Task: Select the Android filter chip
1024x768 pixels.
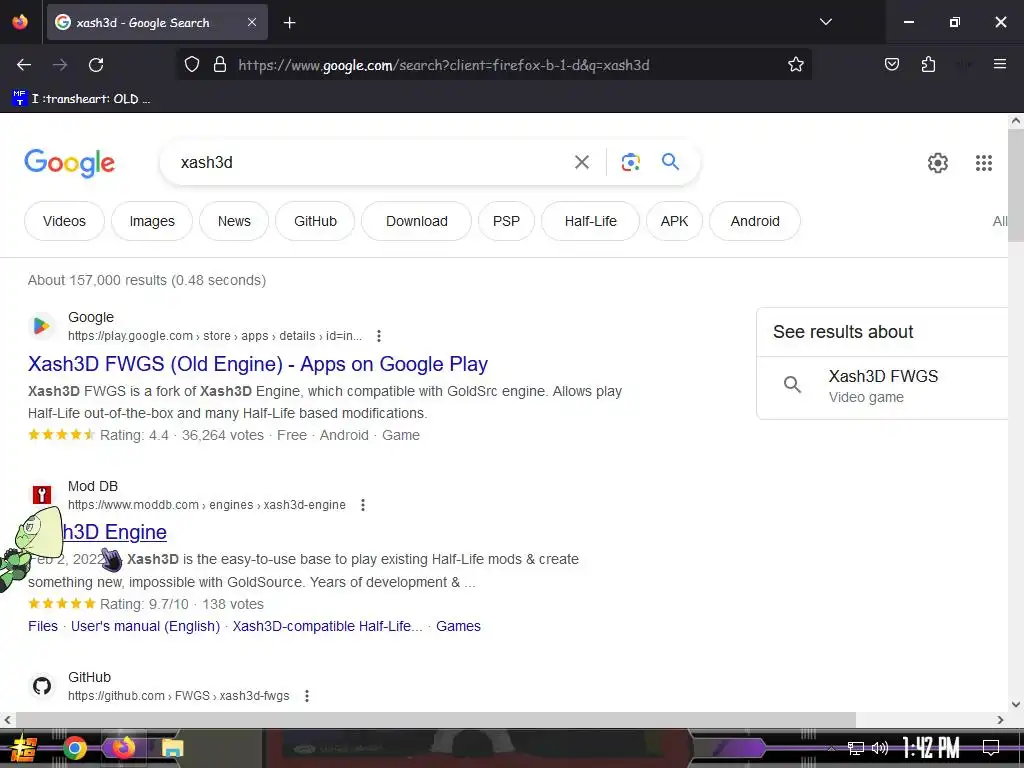Action: (755, 221)
